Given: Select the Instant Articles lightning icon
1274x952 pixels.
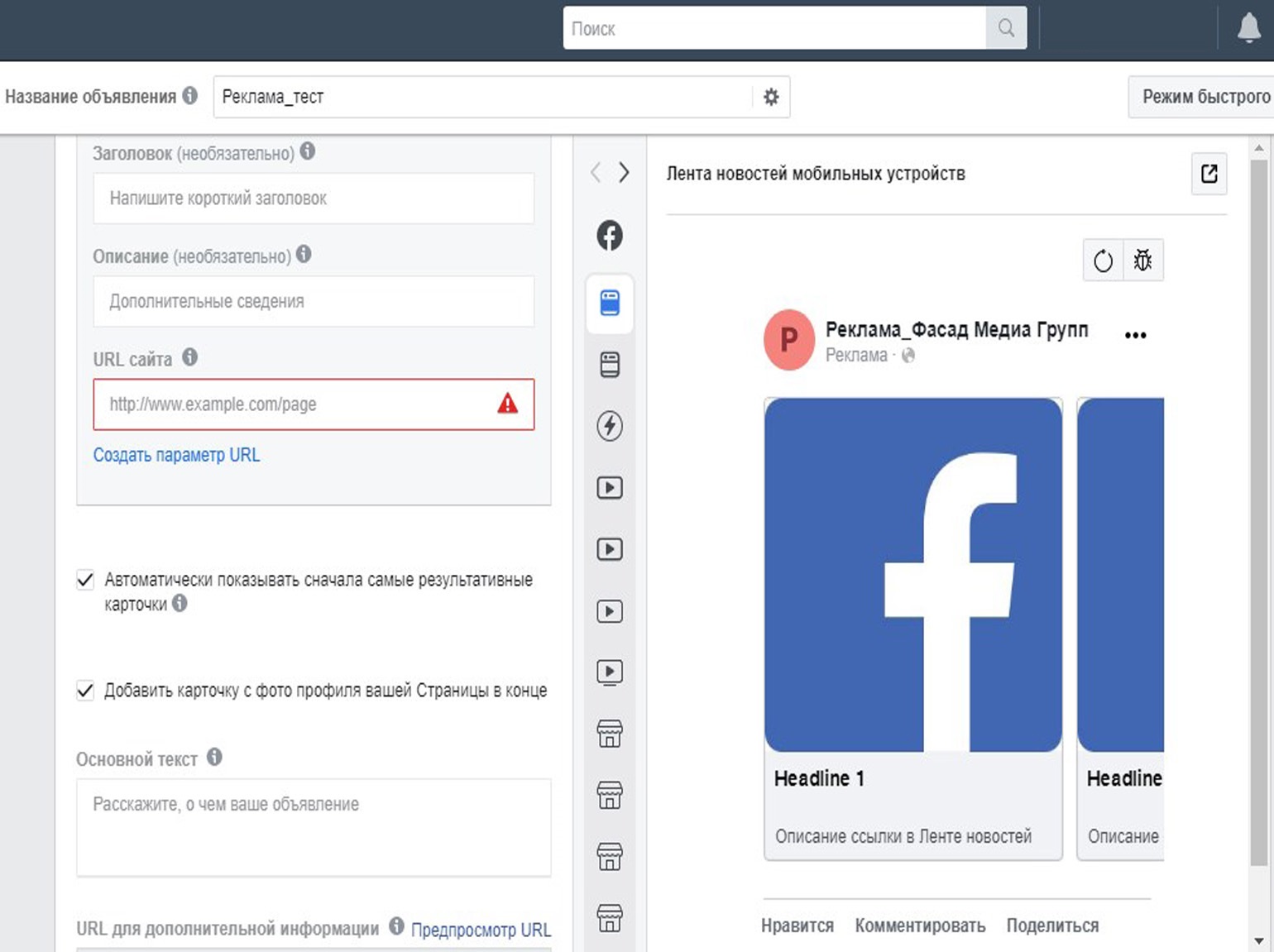Looking at the screenshot, I should (610, 426).
